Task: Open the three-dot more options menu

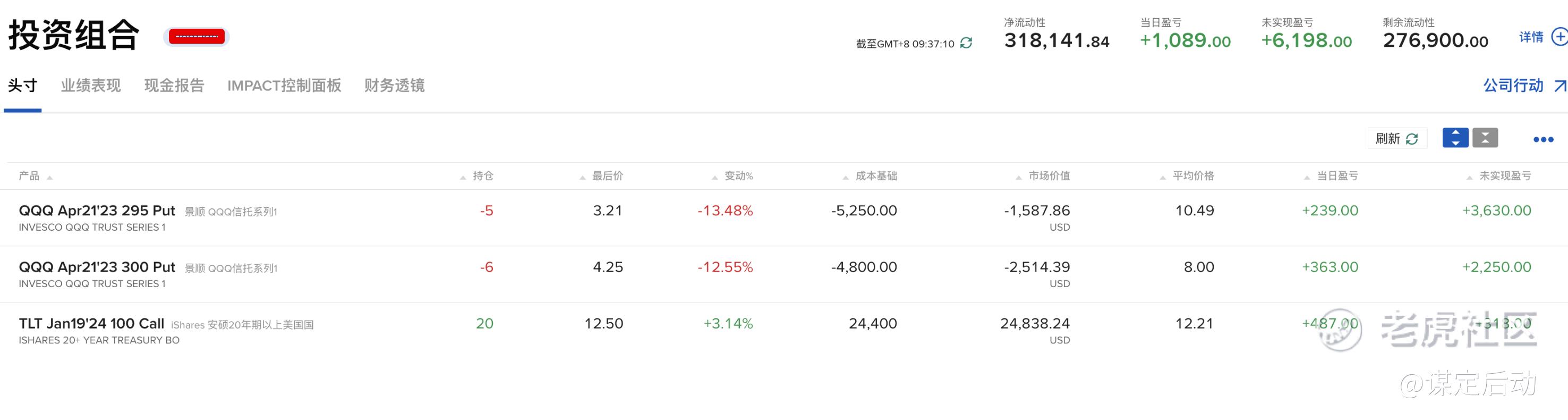Action: pyautogui.click(x=1543, y=140)
